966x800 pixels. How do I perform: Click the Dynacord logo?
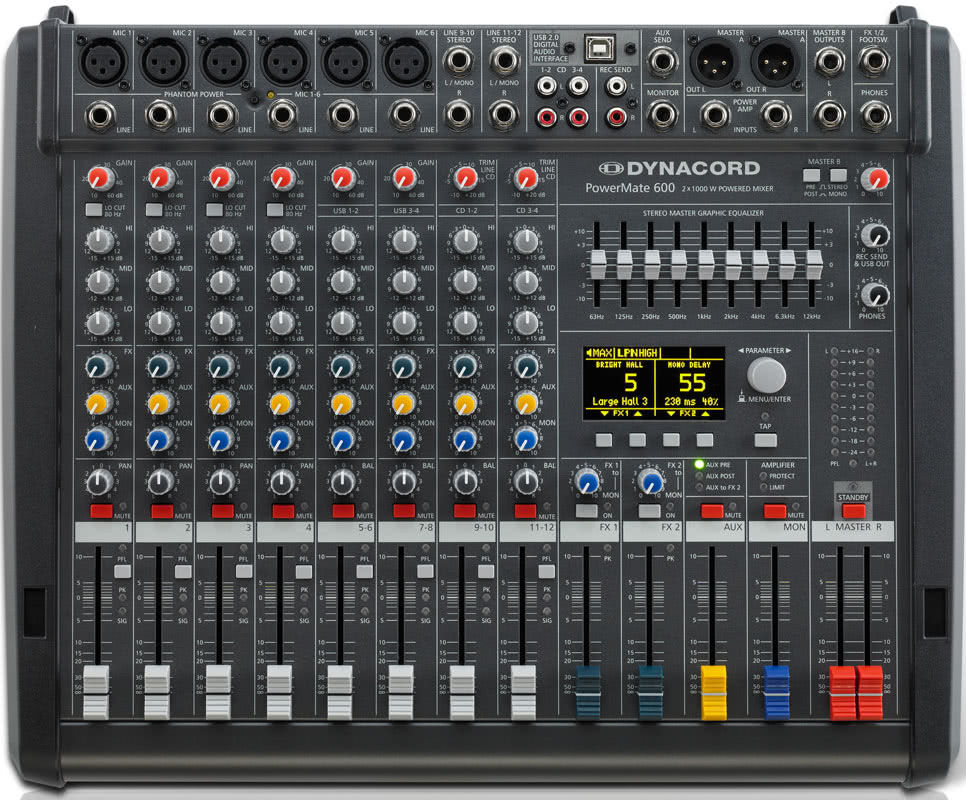pyautogui.click(x=680, y=168)
